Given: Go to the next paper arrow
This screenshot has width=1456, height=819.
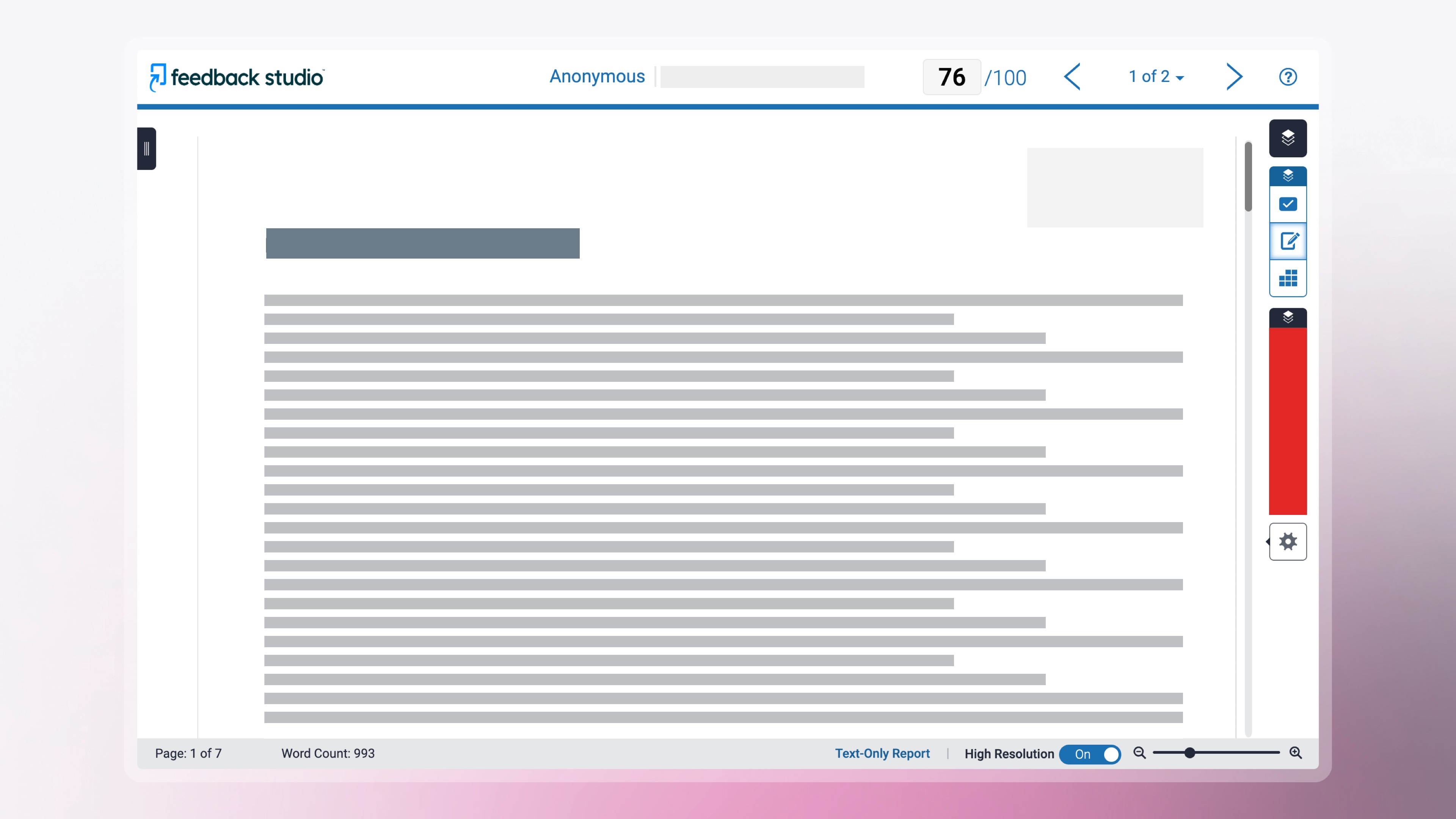Looking at the screenshot, I should tap(1235, 77).
